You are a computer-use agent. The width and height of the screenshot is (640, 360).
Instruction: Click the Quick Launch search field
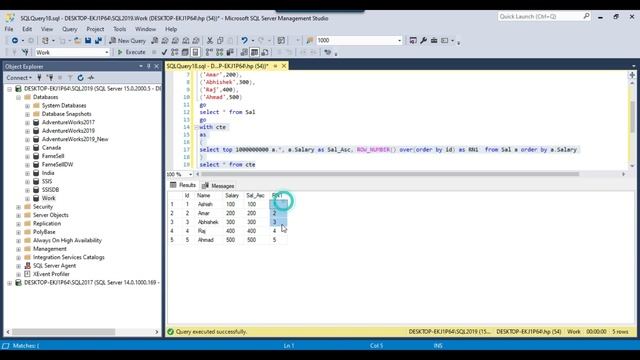coord(540,16)
